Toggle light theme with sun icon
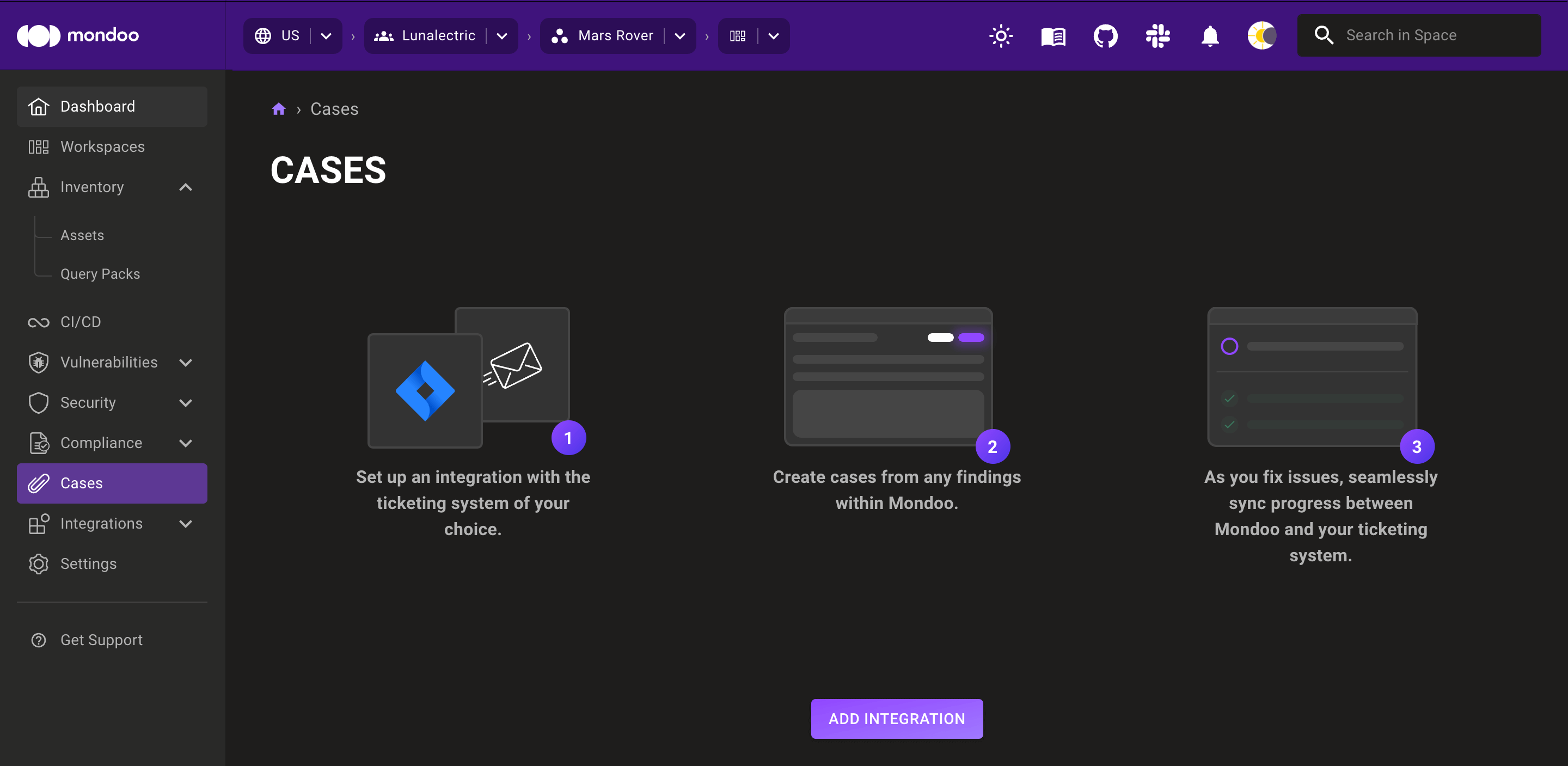The width and height of the screenshot is (1568, 766). pos(1001,36)
